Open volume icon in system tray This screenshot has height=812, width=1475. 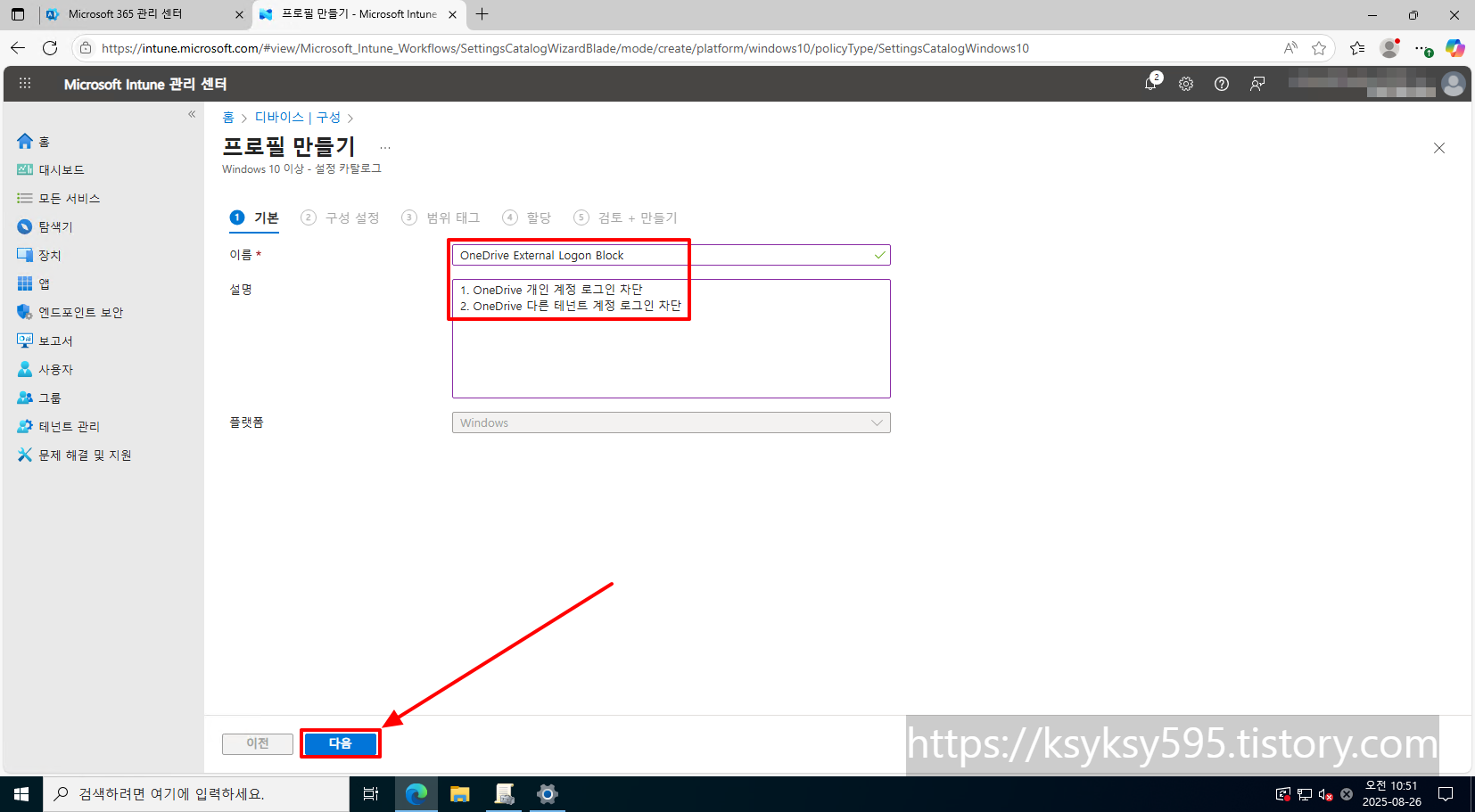(x=1326, y=794)
